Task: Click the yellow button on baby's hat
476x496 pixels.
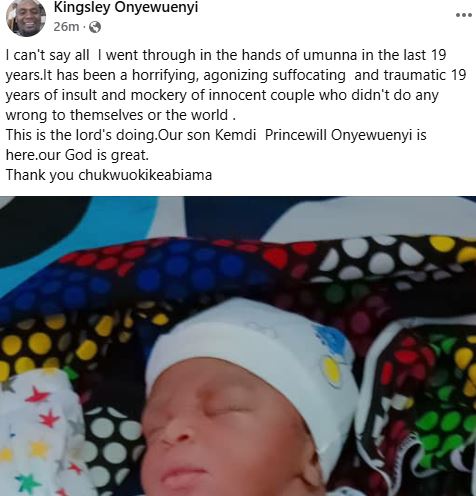Action: [332, 371]
